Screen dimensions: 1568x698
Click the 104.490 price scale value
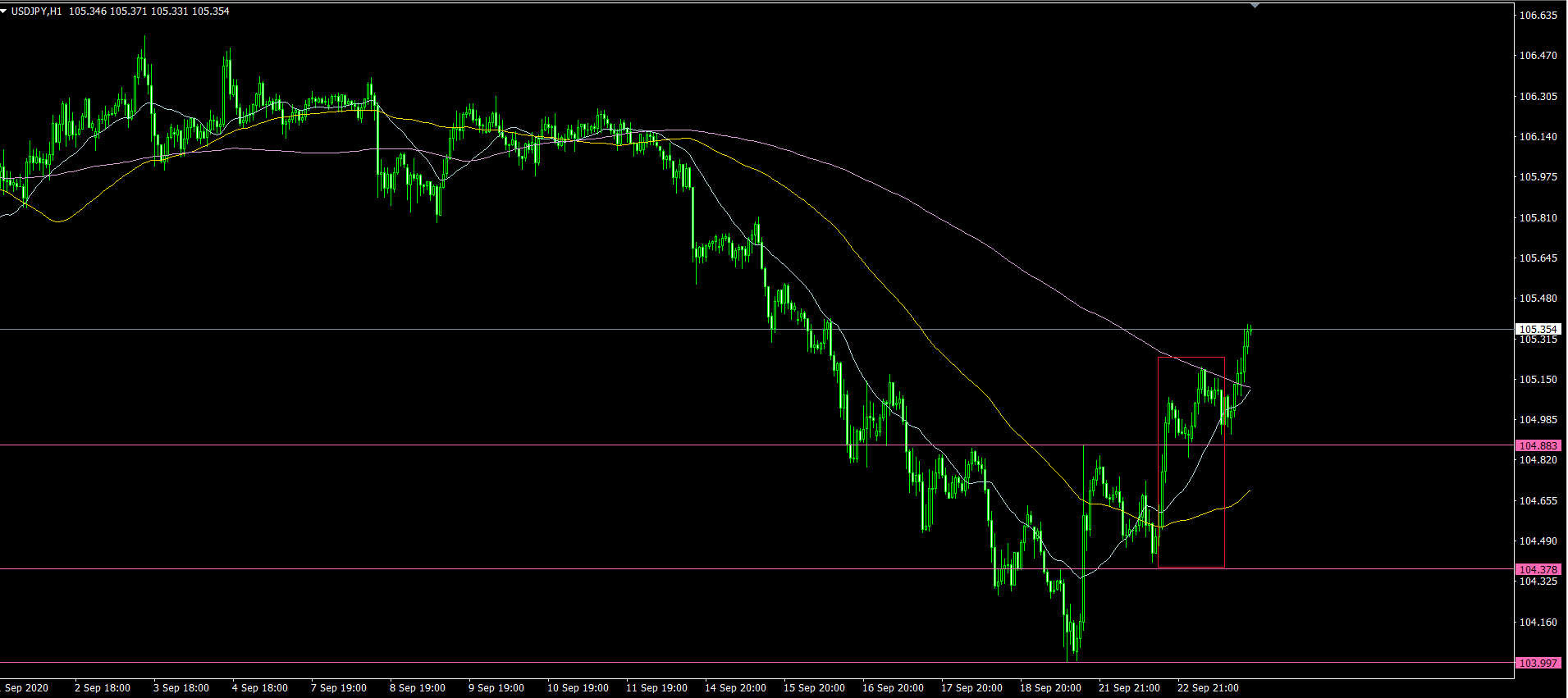(1538, 541)
